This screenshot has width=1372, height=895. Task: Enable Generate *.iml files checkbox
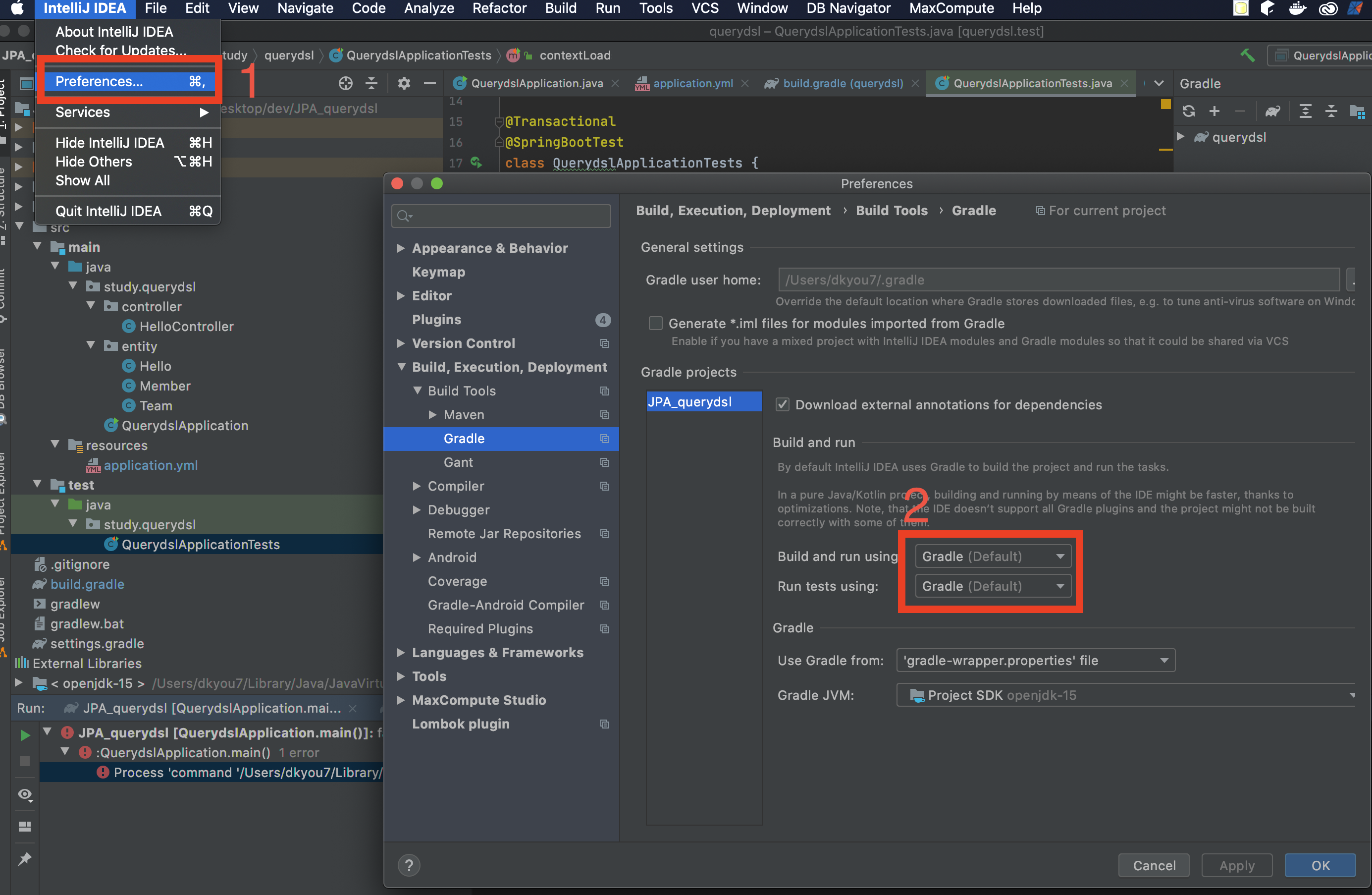coord(655,323)
